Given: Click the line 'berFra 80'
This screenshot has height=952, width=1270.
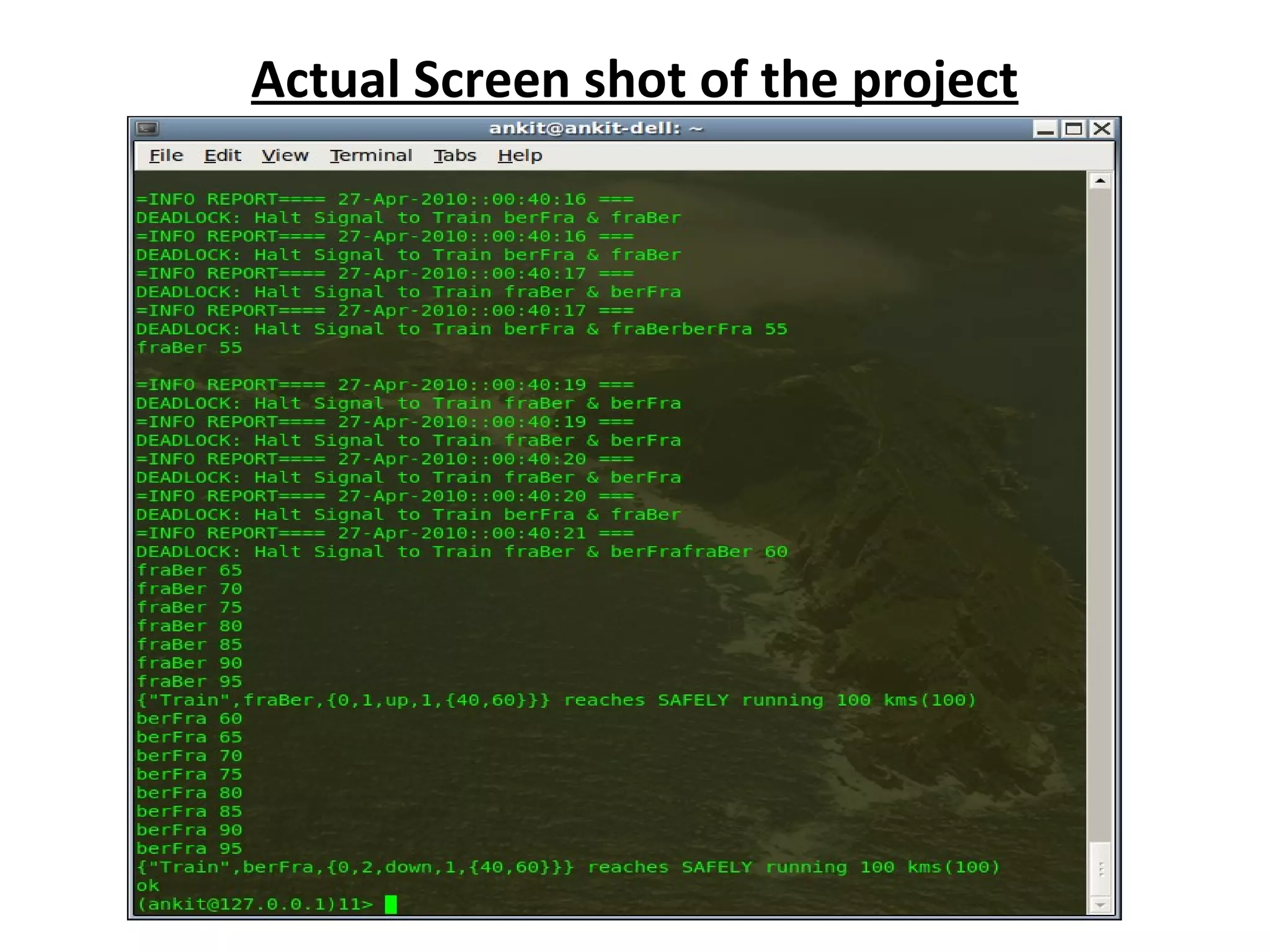Looking at the screenshot, I should (189, 793).
